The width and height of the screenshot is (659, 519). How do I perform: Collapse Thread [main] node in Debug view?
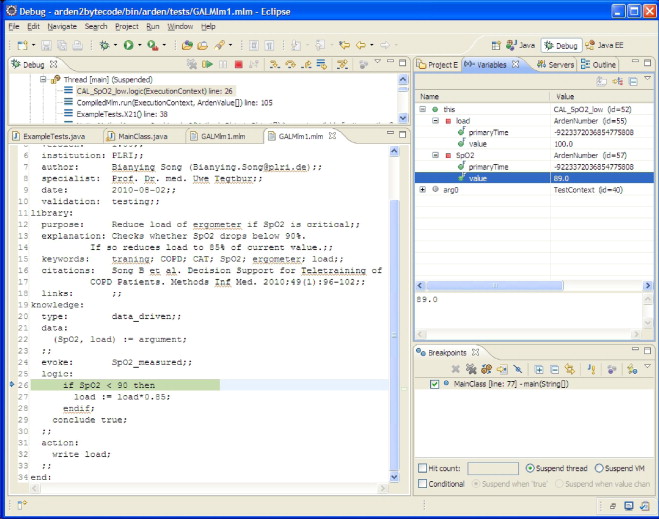click(x=43, y=79)
